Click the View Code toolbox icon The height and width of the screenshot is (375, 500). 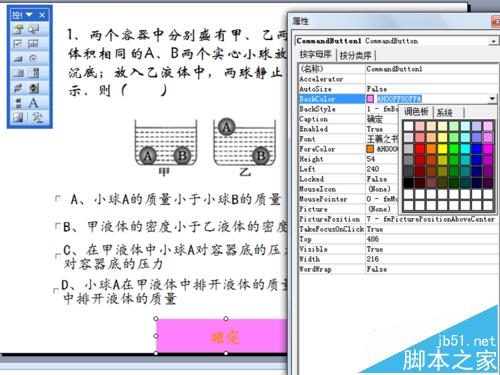34,29
